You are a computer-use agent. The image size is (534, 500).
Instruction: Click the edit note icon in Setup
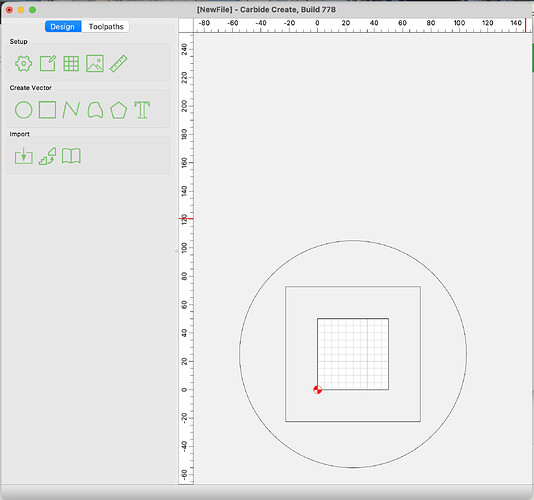[x=48, y=63]
